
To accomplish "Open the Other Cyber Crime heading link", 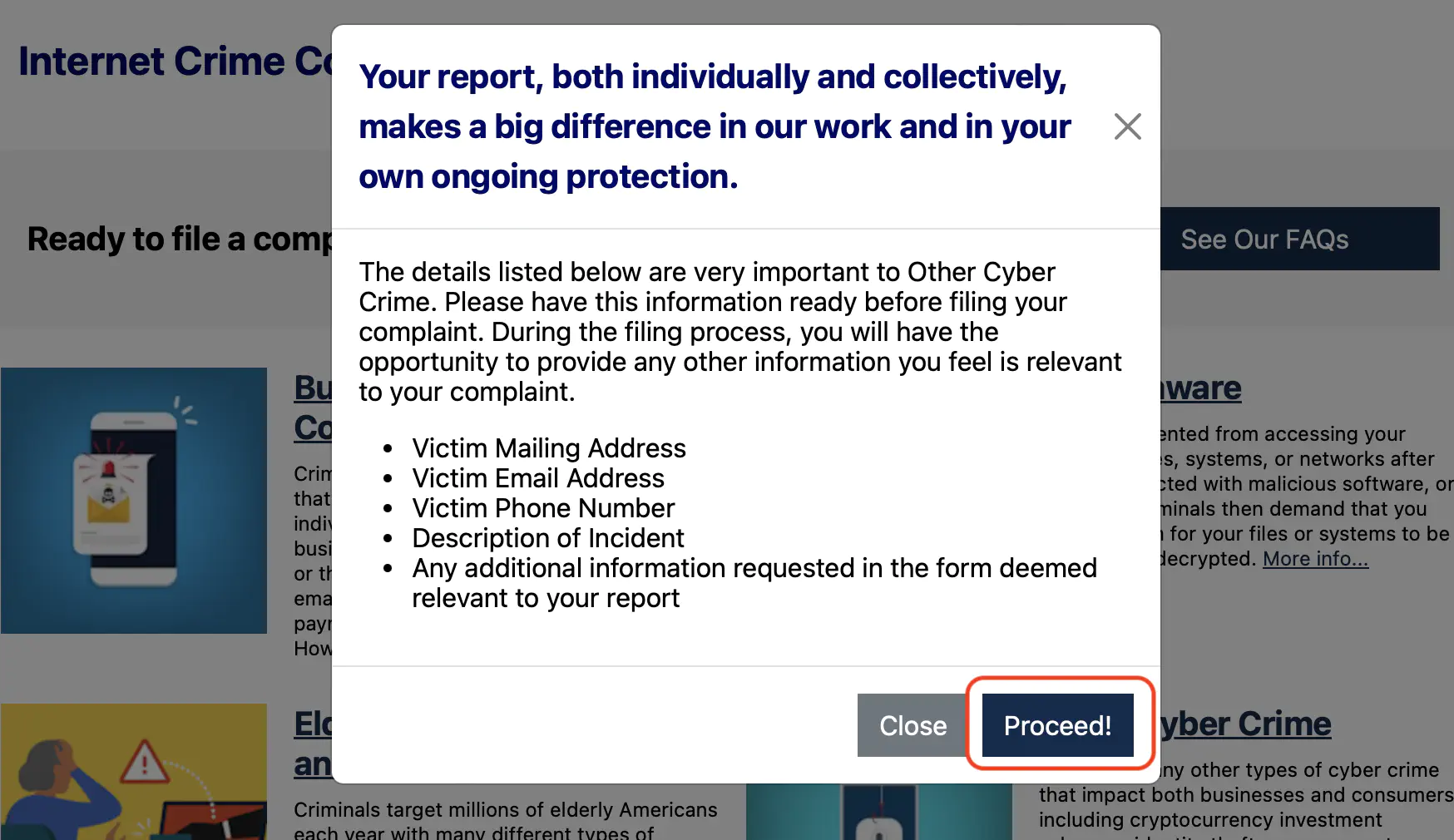I will pos(1245,724).
